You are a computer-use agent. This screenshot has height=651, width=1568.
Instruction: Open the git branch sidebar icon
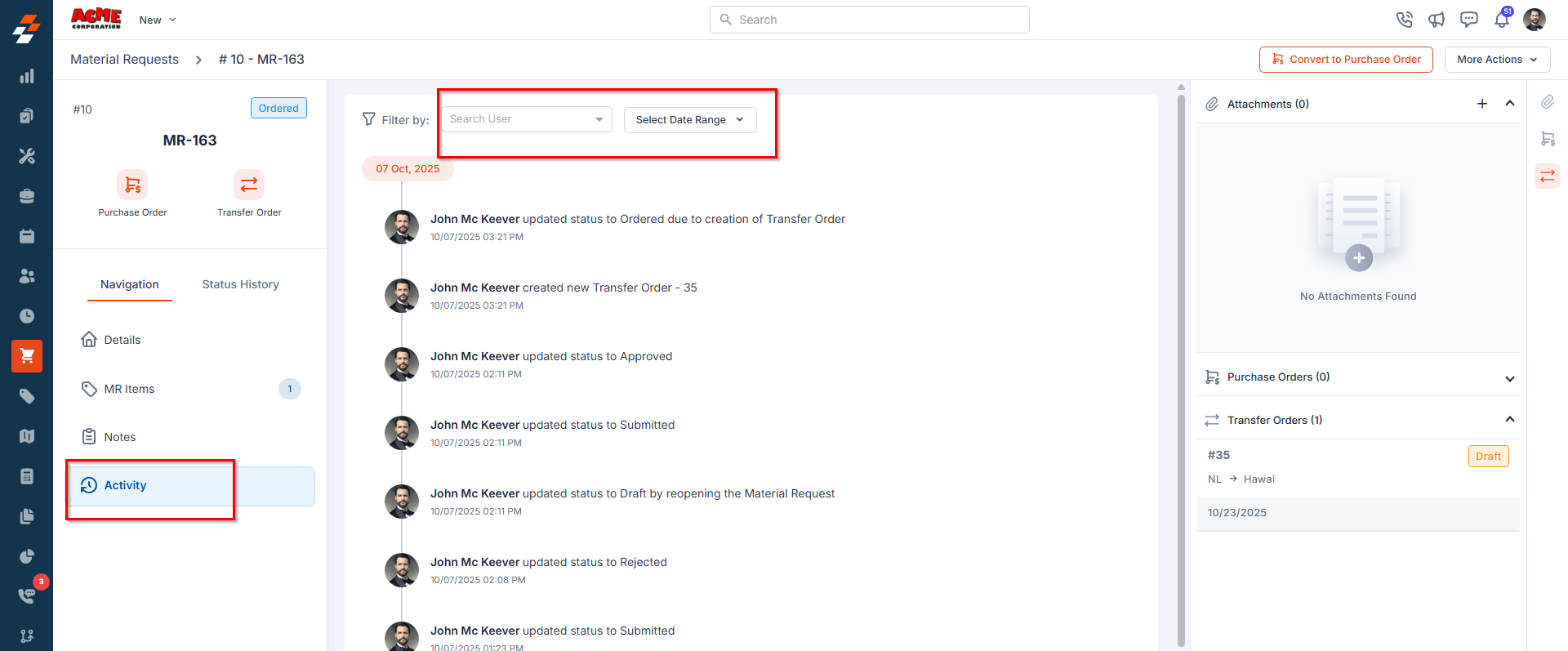(27, 636)
